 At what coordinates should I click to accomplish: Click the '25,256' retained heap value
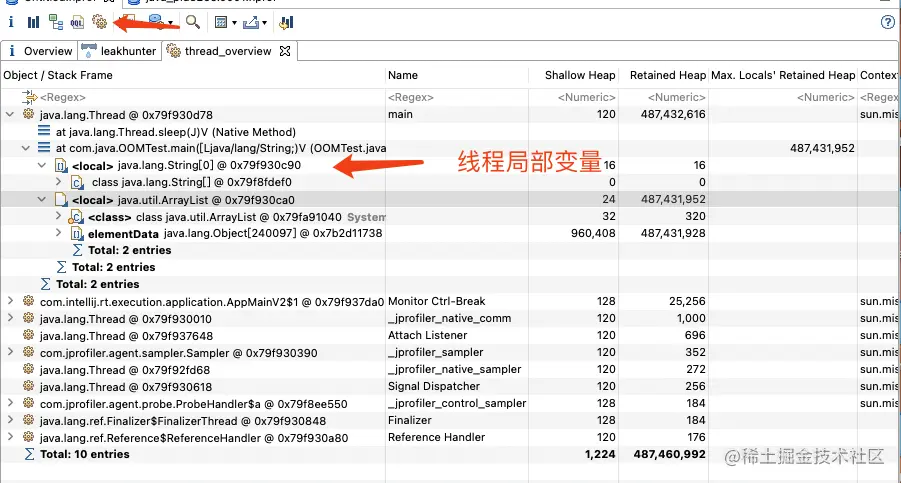point(687,301)
